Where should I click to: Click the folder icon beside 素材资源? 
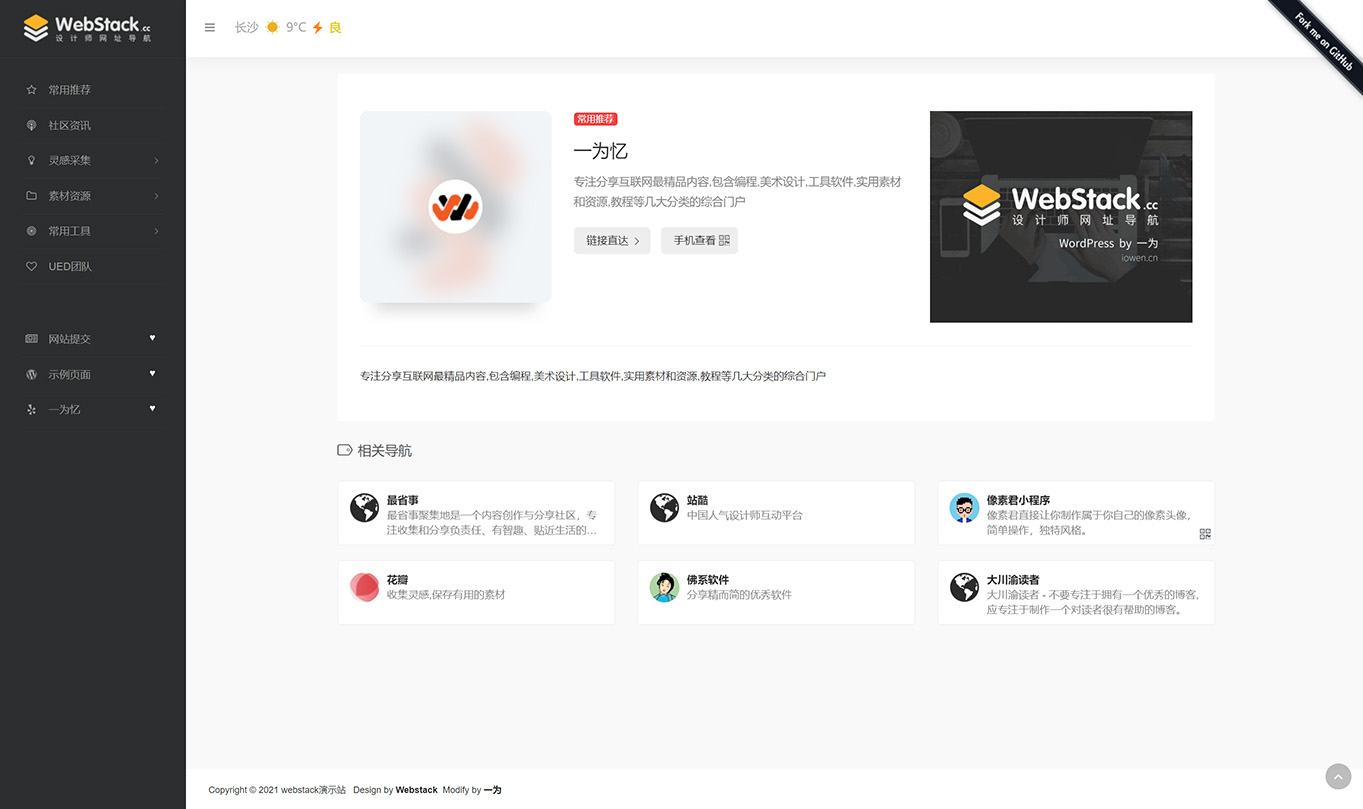[31, 196]
